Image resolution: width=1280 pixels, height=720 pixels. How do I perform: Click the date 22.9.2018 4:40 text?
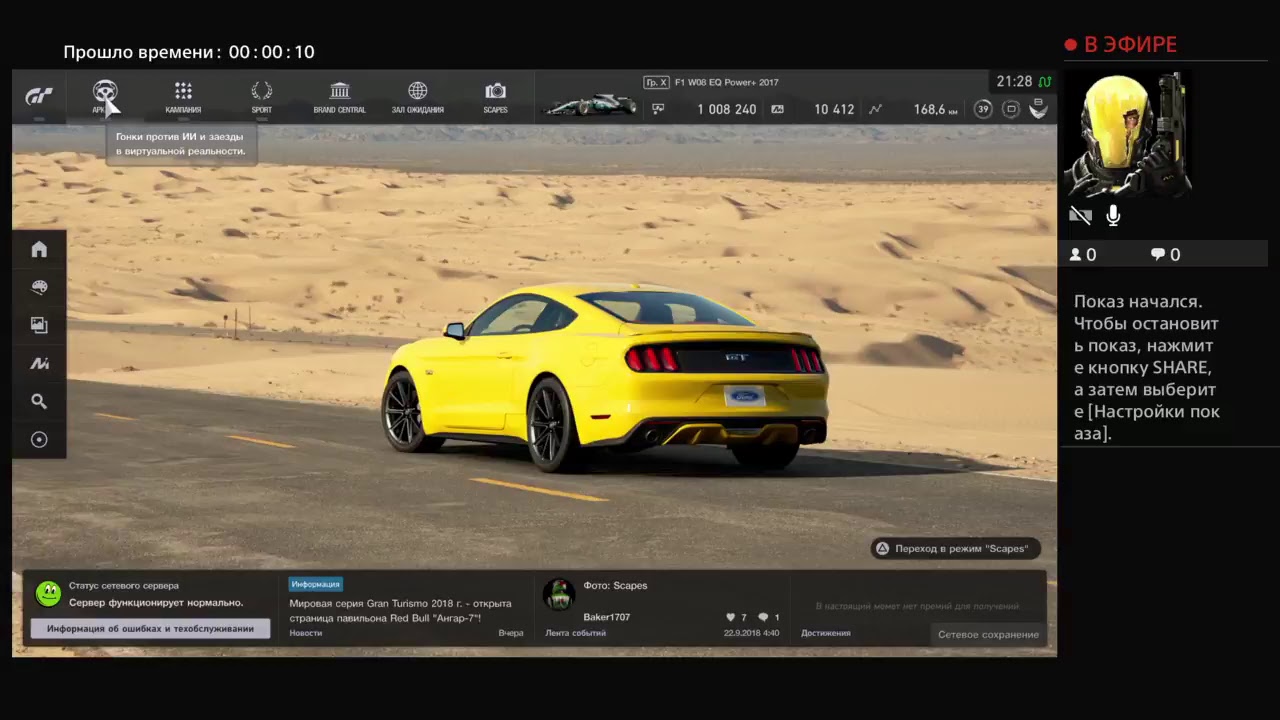click(751, 633)
